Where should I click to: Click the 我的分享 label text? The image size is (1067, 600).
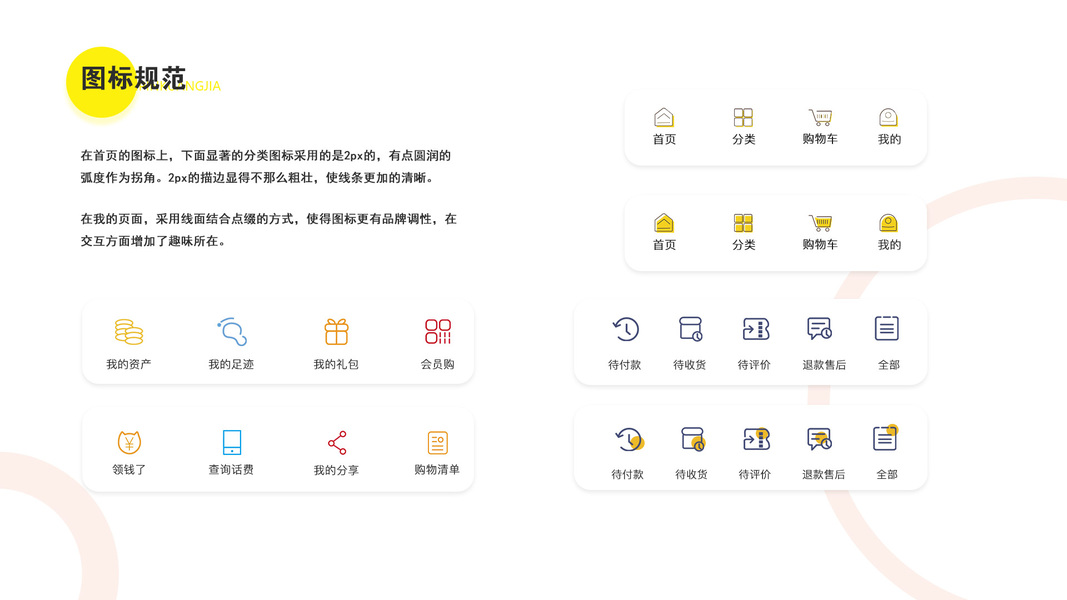pyautogui.click(x=336, y=470)
